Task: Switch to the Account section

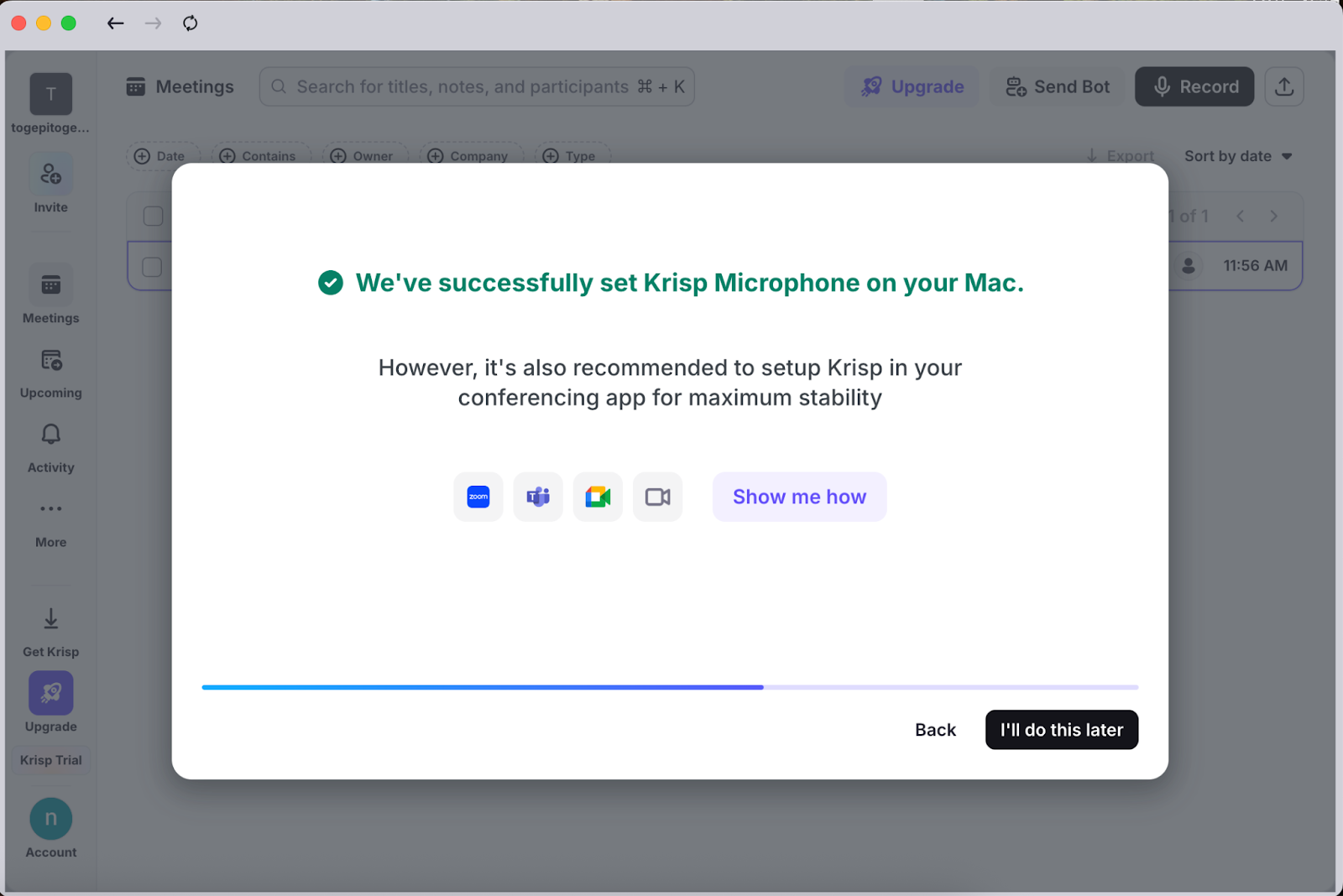Action: click(x=50, y=826)
